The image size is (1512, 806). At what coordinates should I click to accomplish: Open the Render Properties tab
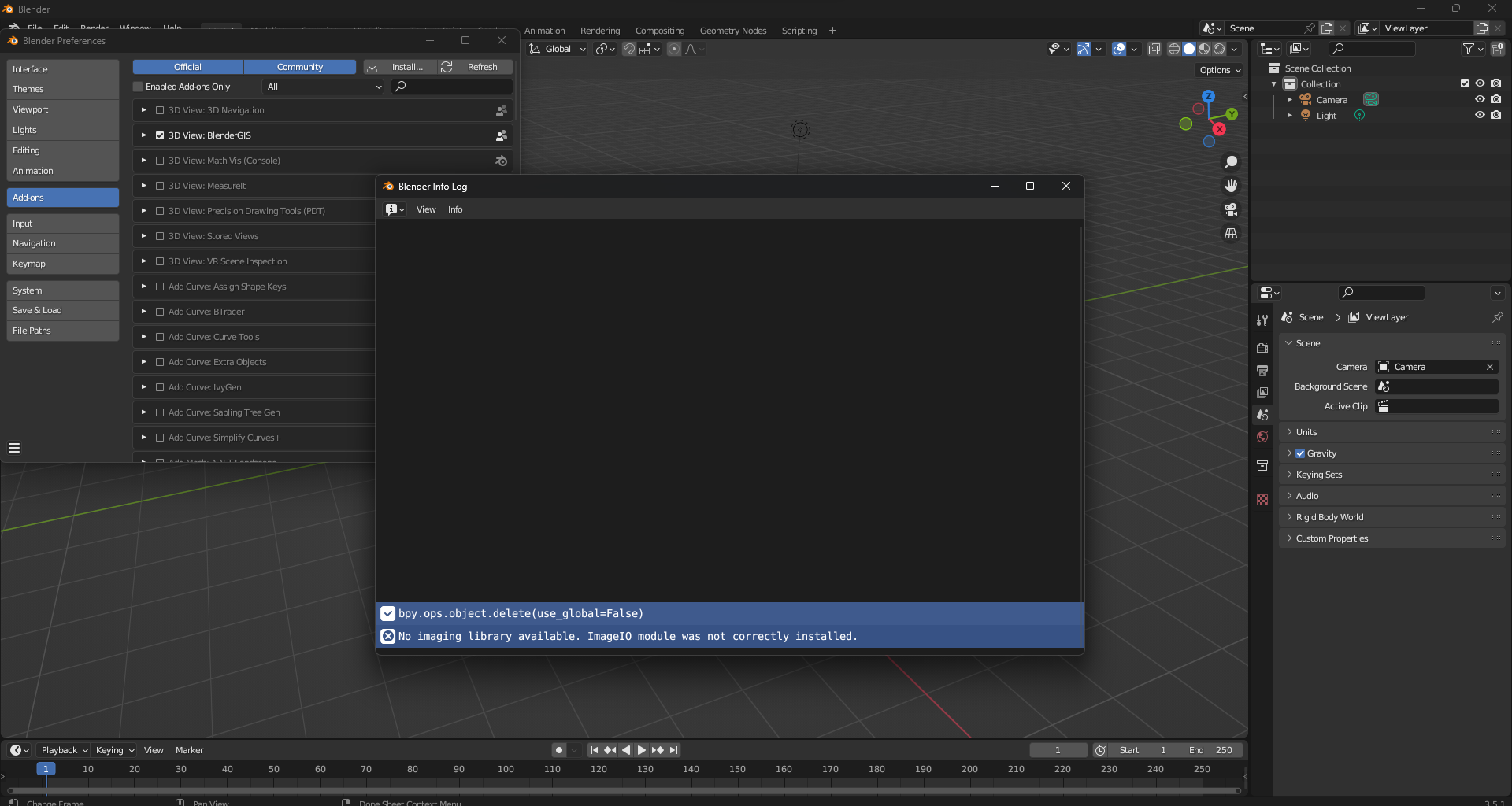1263,349
